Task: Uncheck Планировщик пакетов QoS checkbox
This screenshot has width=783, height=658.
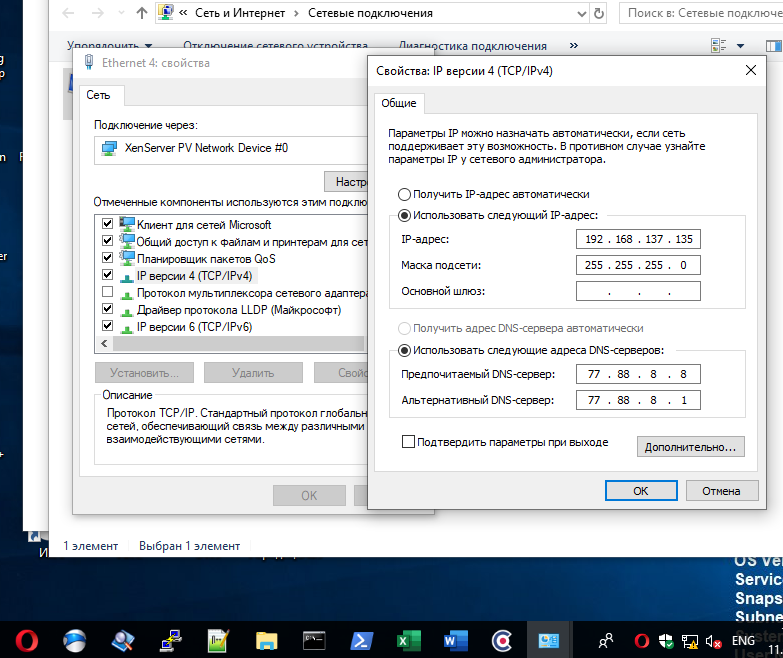Action: [107, 257]
